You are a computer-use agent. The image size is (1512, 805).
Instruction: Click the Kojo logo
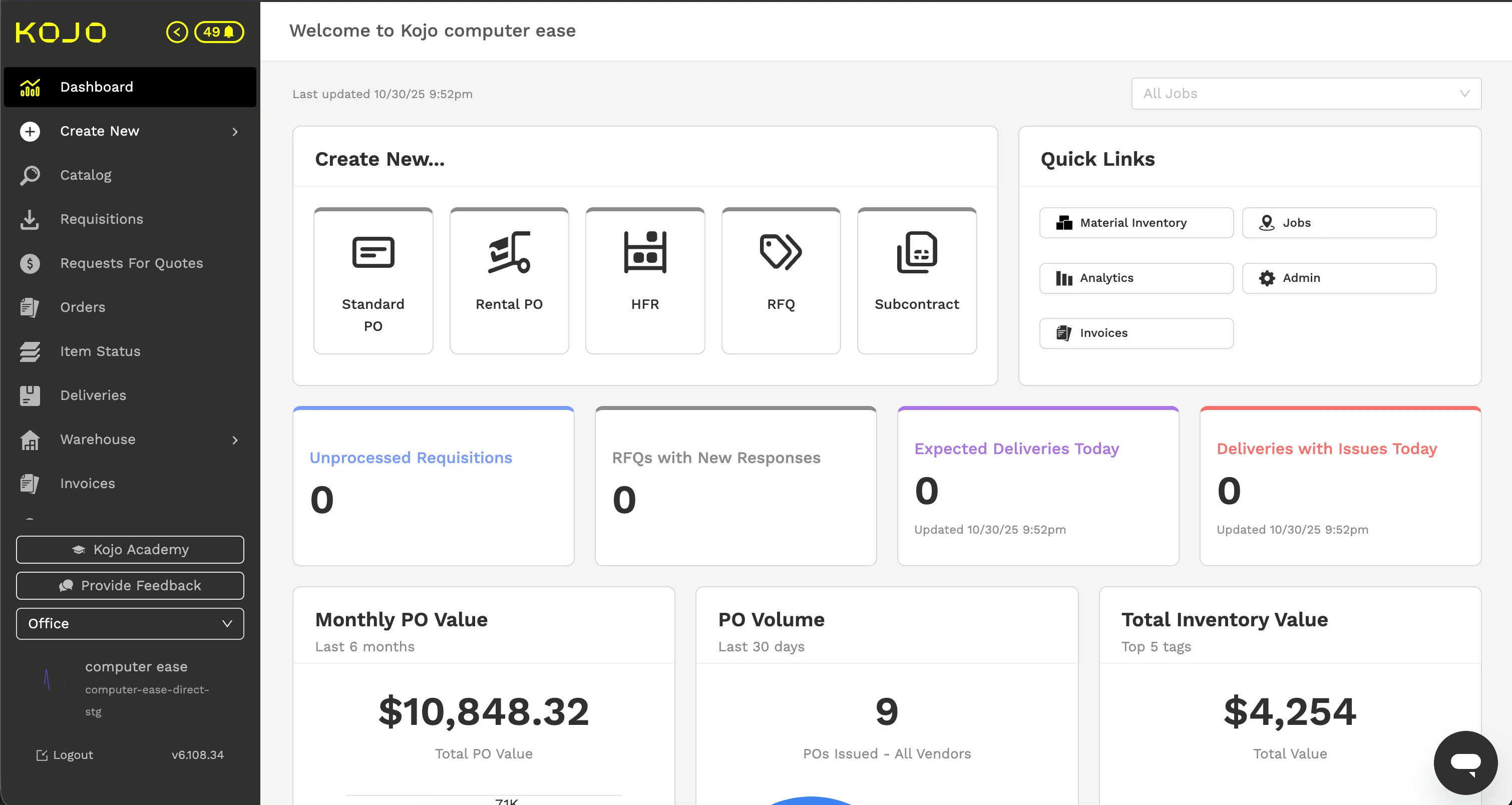click(x=61, y=32)
